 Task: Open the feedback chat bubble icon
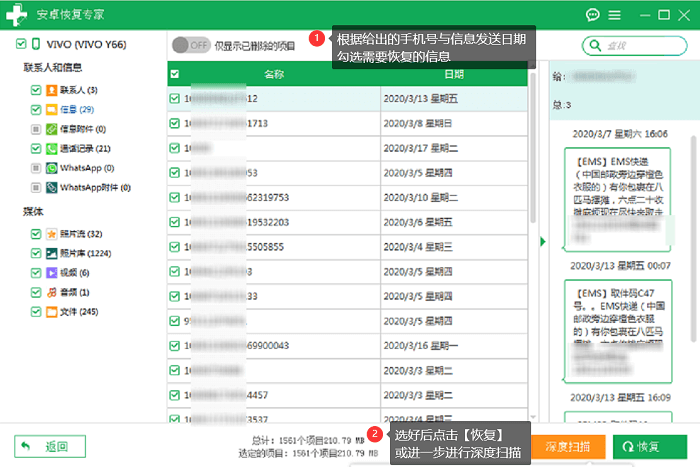click(x=592, y=15)
